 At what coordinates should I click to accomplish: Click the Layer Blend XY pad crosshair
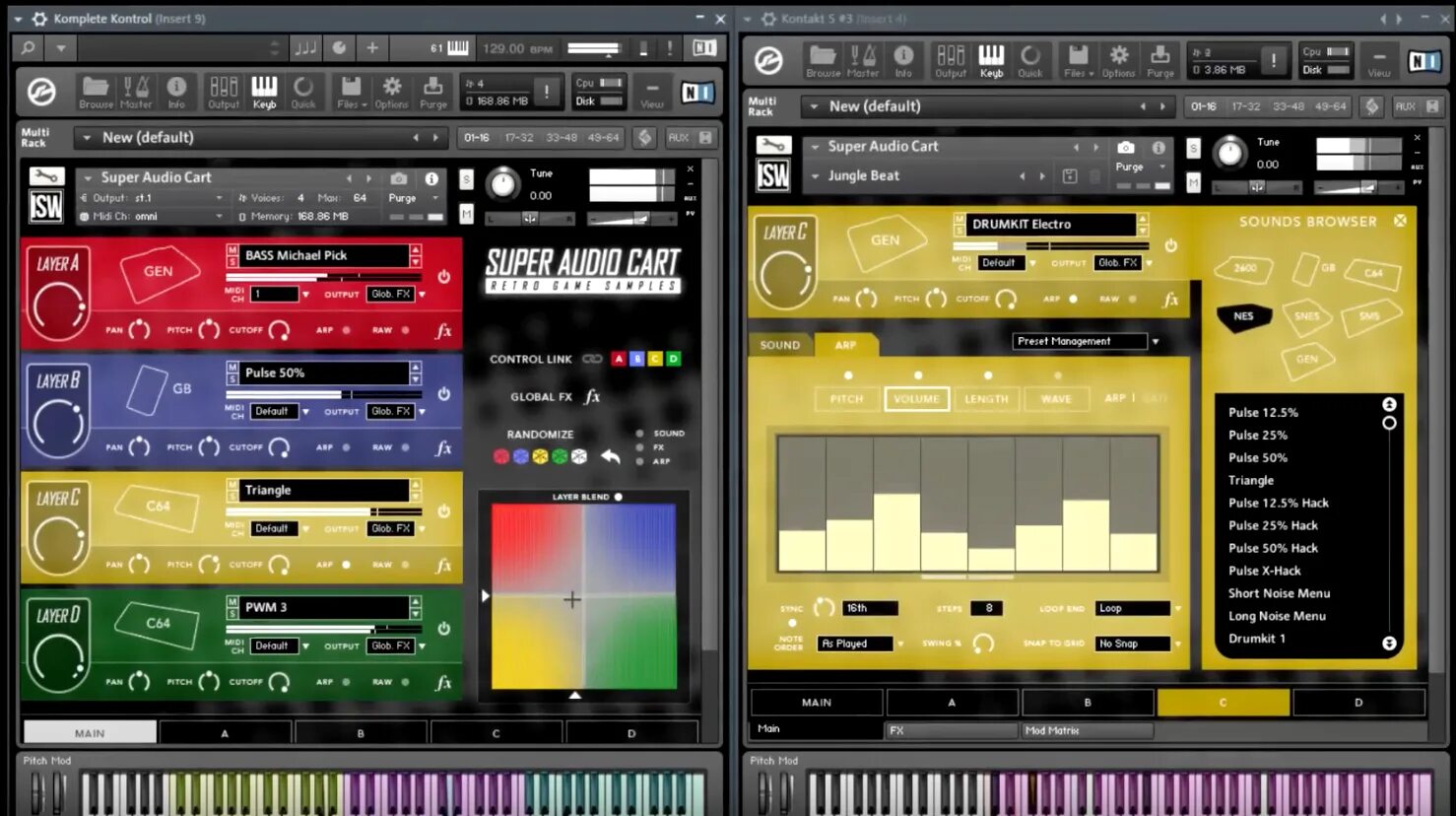click(572, 599)
